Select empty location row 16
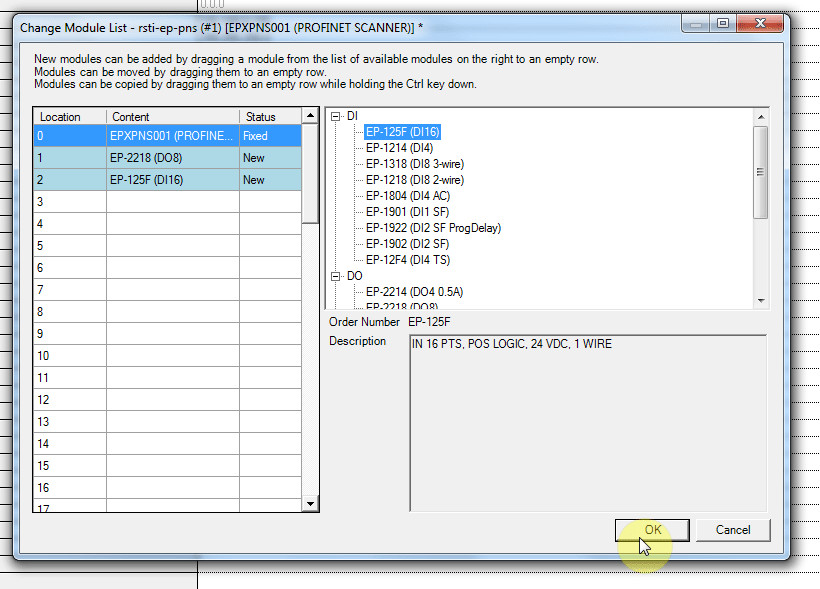The height and width of the screenshot is (589, 820). [167, 488]
